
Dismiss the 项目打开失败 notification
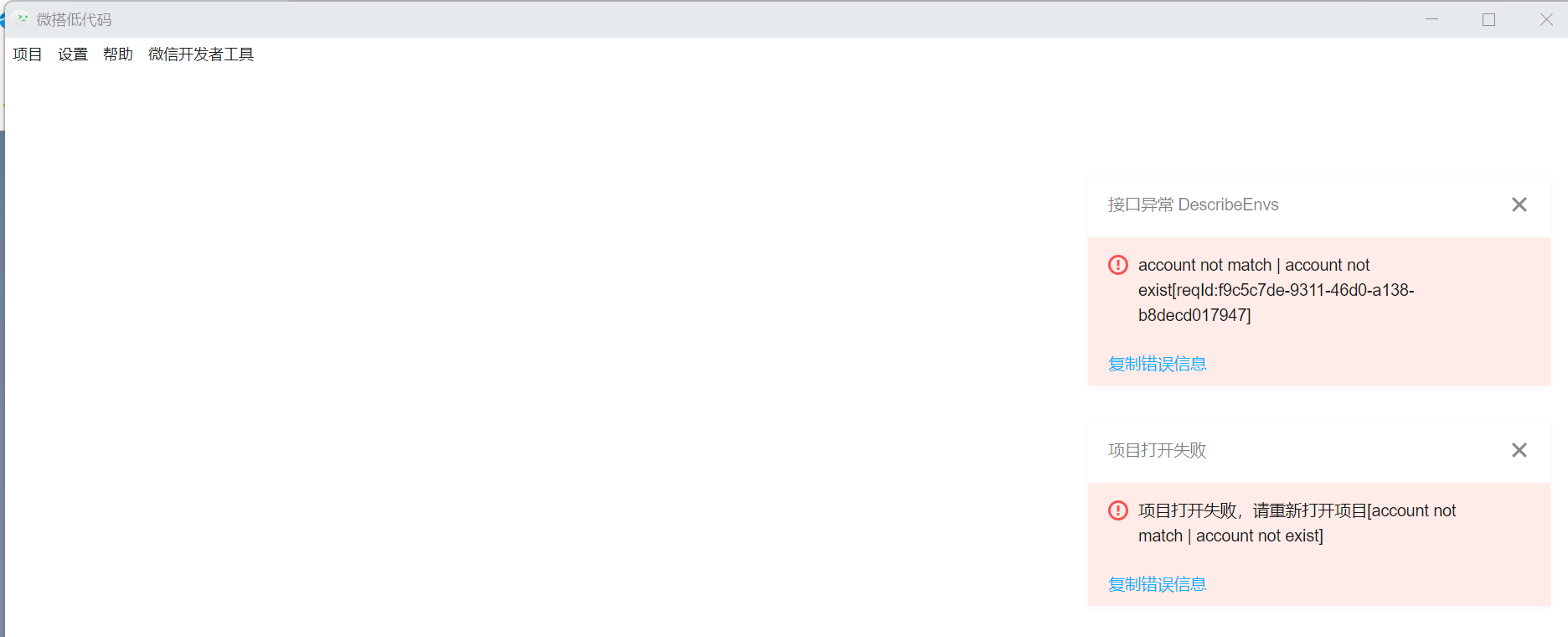tap(1519, 450)
